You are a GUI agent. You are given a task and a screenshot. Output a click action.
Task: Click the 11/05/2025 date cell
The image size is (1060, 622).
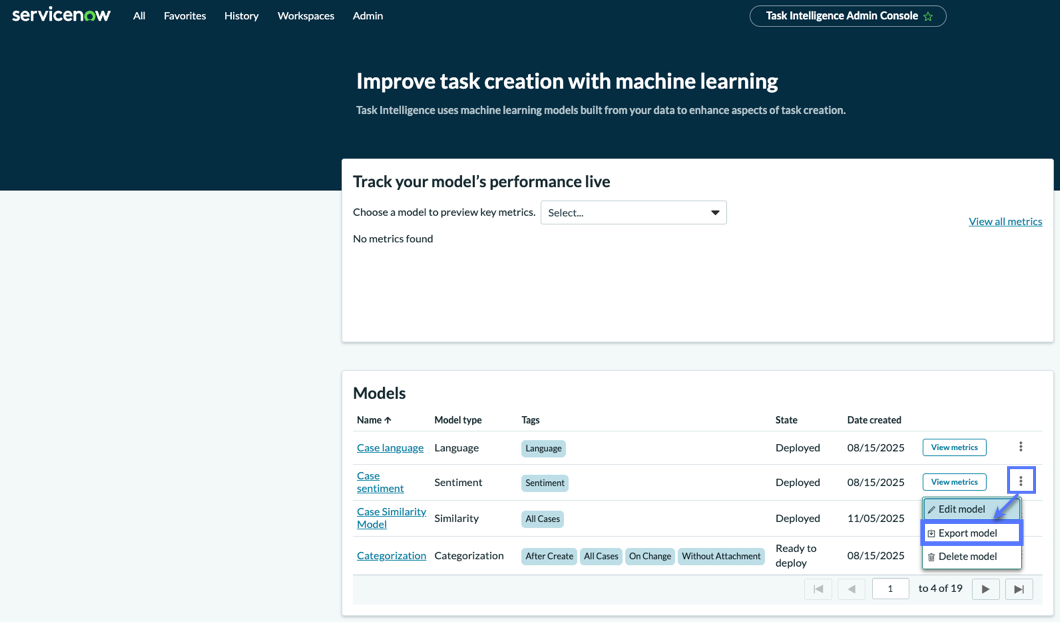(875, 518)
